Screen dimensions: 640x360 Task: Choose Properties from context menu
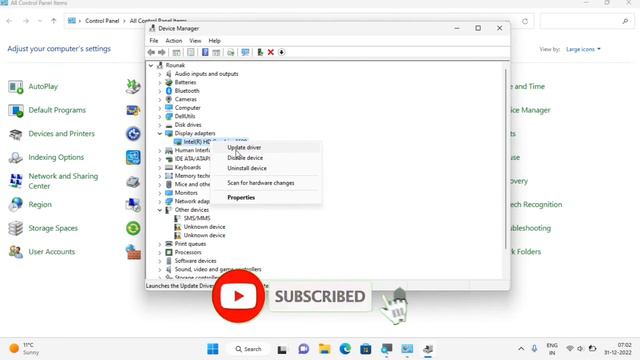point(266,198)
